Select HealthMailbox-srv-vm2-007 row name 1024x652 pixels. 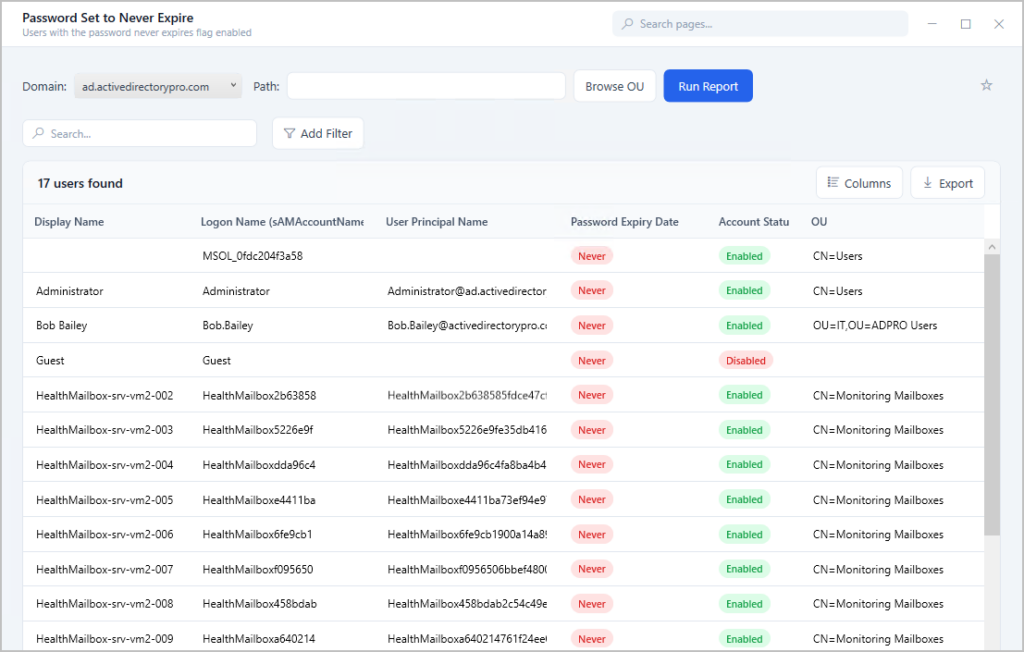point(104,570)
